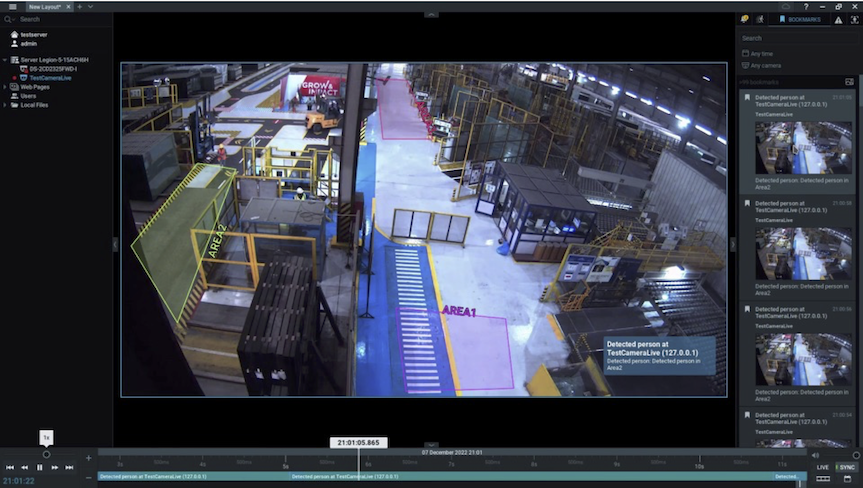The image size is (863, 488).
Task: Open first bookmark thumbnail at 21:01:05
Action: pyautogui.click(x=803, y=147)
